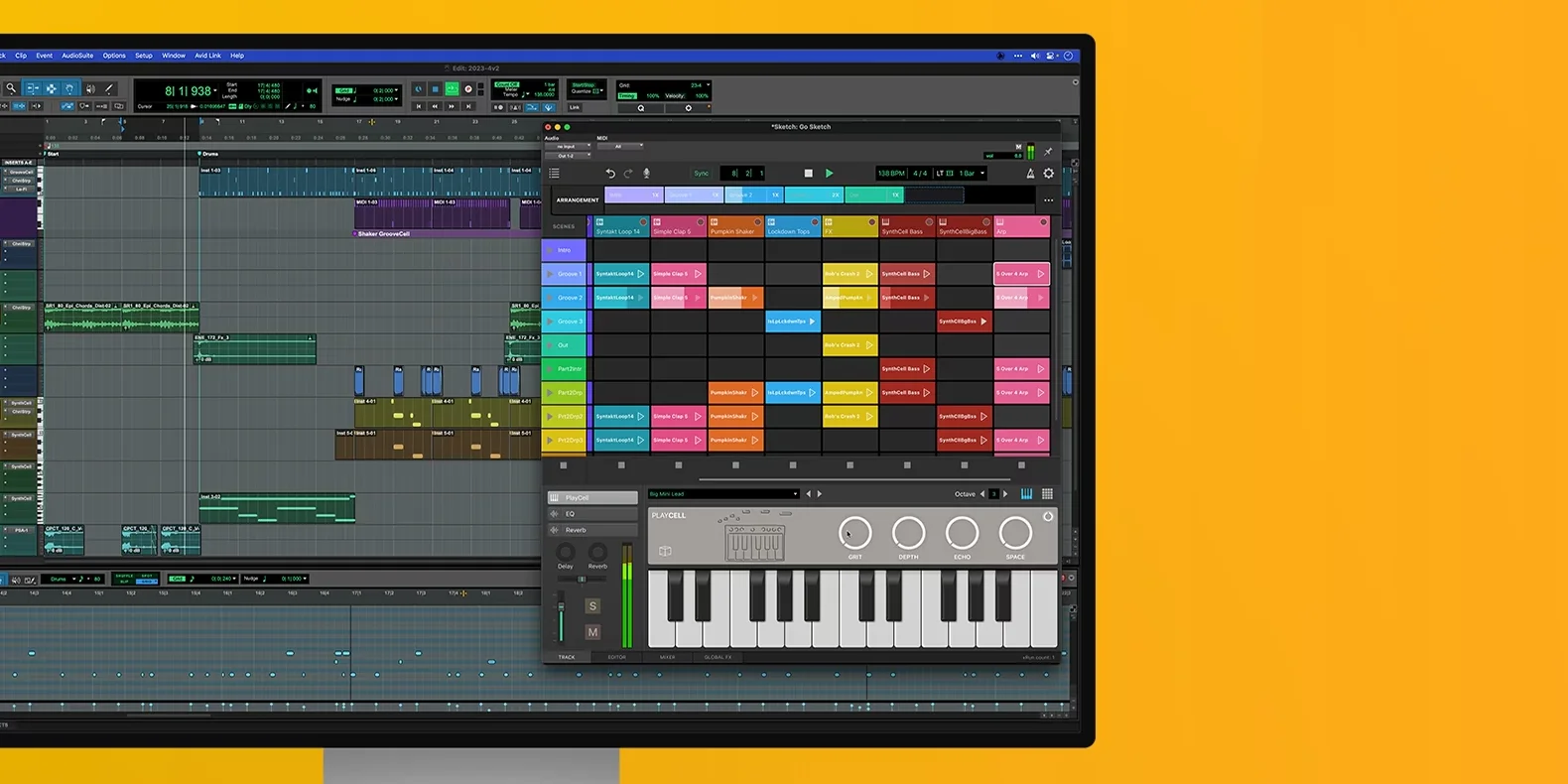Image resolution: width=1568 pixels, height=784 pixels.
Task: Toggle Mute button on track strip
Action: click(x=592, y=632)
